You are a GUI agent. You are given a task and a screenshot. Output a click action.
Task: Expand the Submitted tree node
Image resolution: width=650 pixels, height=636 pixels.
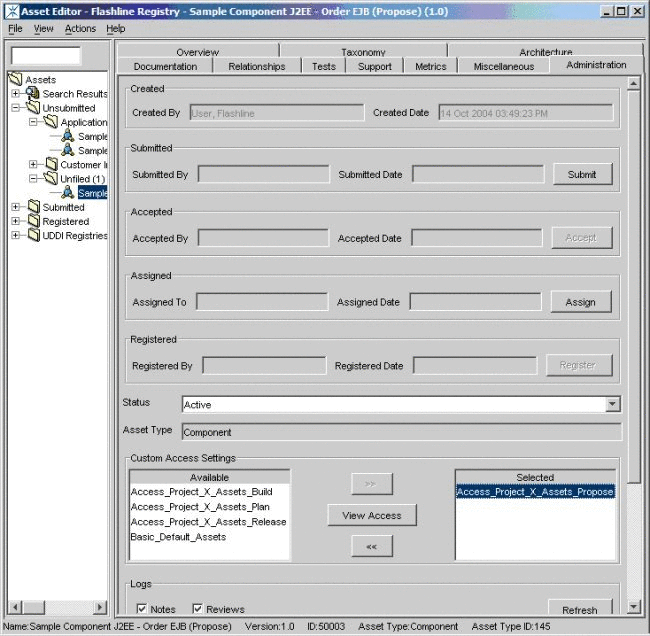[x=16, y=207]
